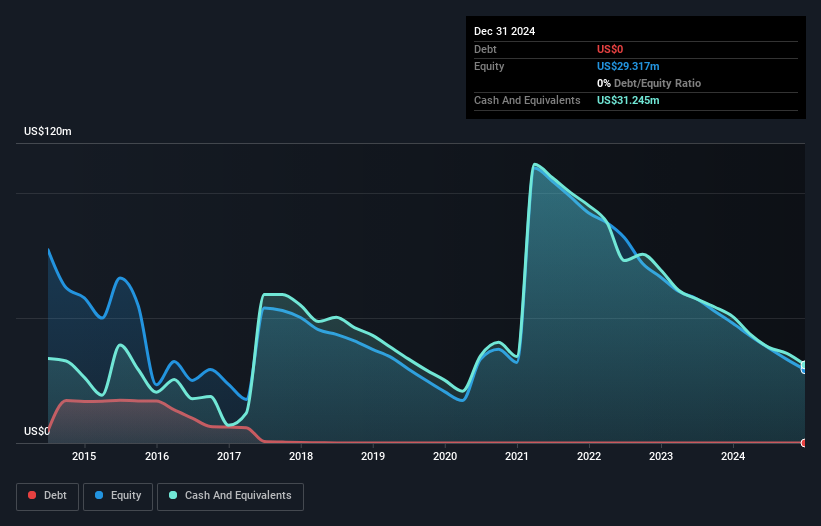Click the teal Cash And Equivalents legend dot

(x=173, y=495)
